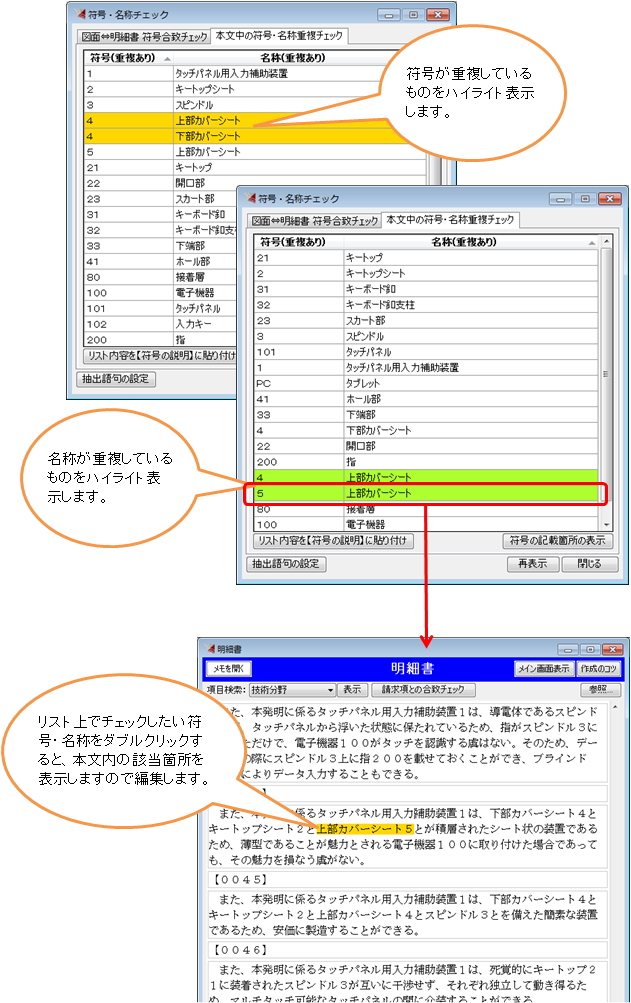The width and height of the screenshot is (631, 1003).
Task: Select row 5 上部カバーシート in back window
Action: pos(255,152)
